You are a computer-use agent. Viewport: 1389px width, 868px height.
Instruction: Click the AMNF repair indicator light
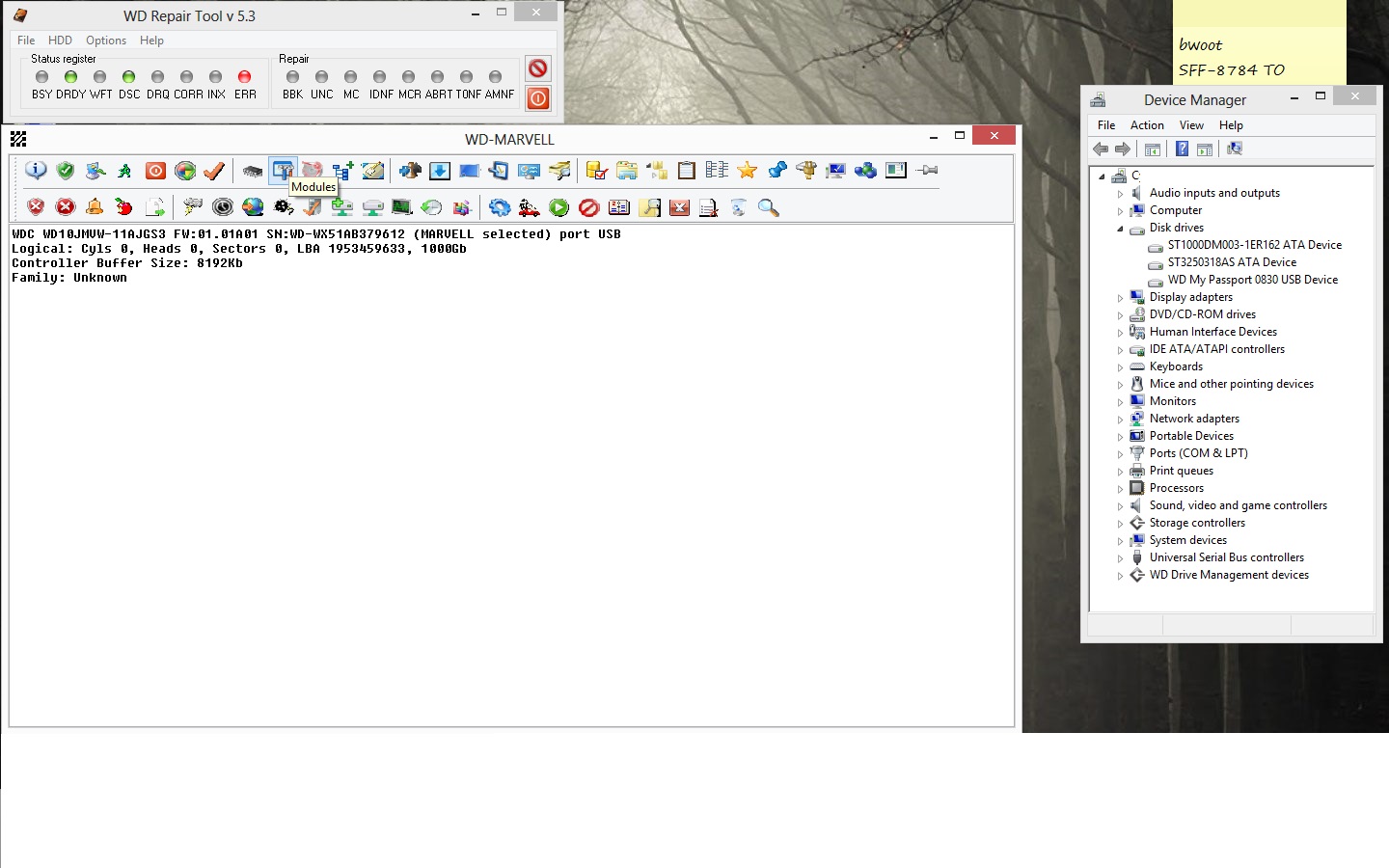point(495,77)
